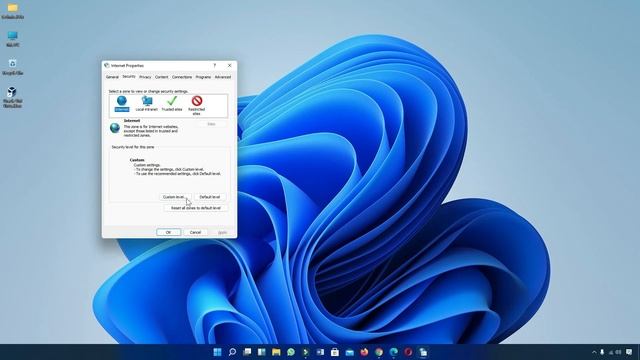The image size is (640, 360).
Task: Click Reset all zones to default level
Action: (196, 208)
